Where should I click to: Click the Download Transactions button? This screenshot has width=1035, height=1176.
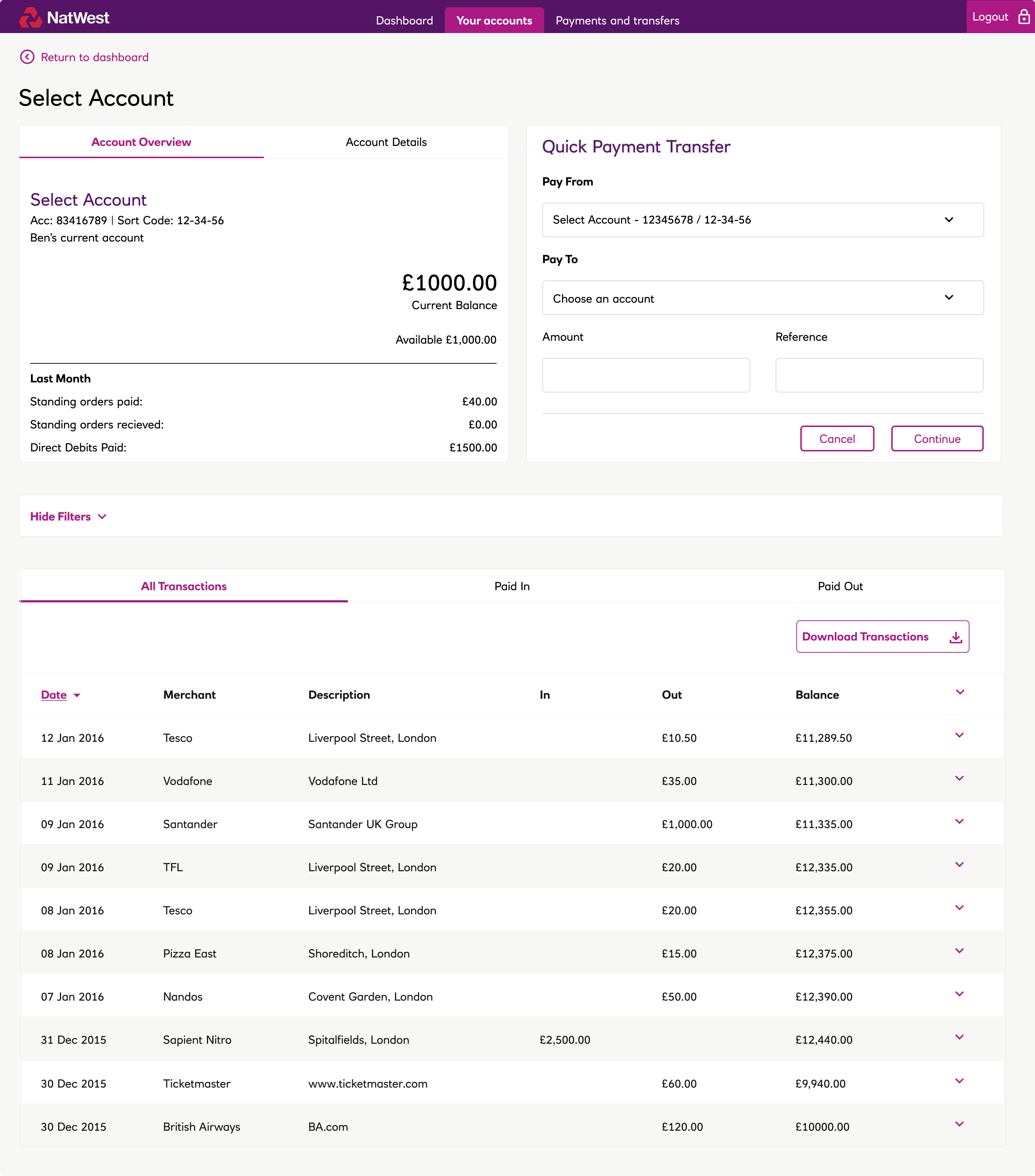(883, 636)
